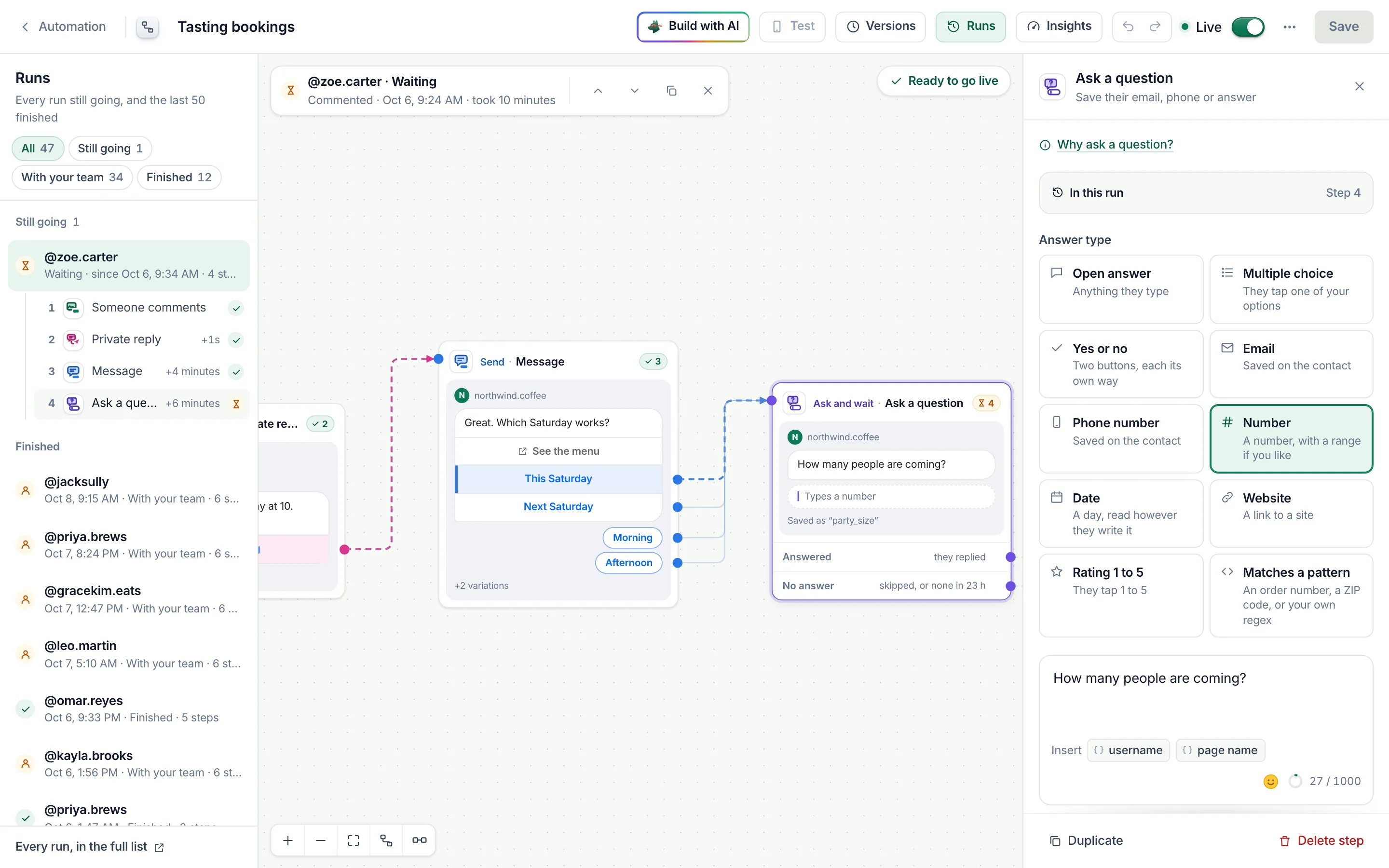Edit the question text field

pyautogui.click(x=1206, y=697)
